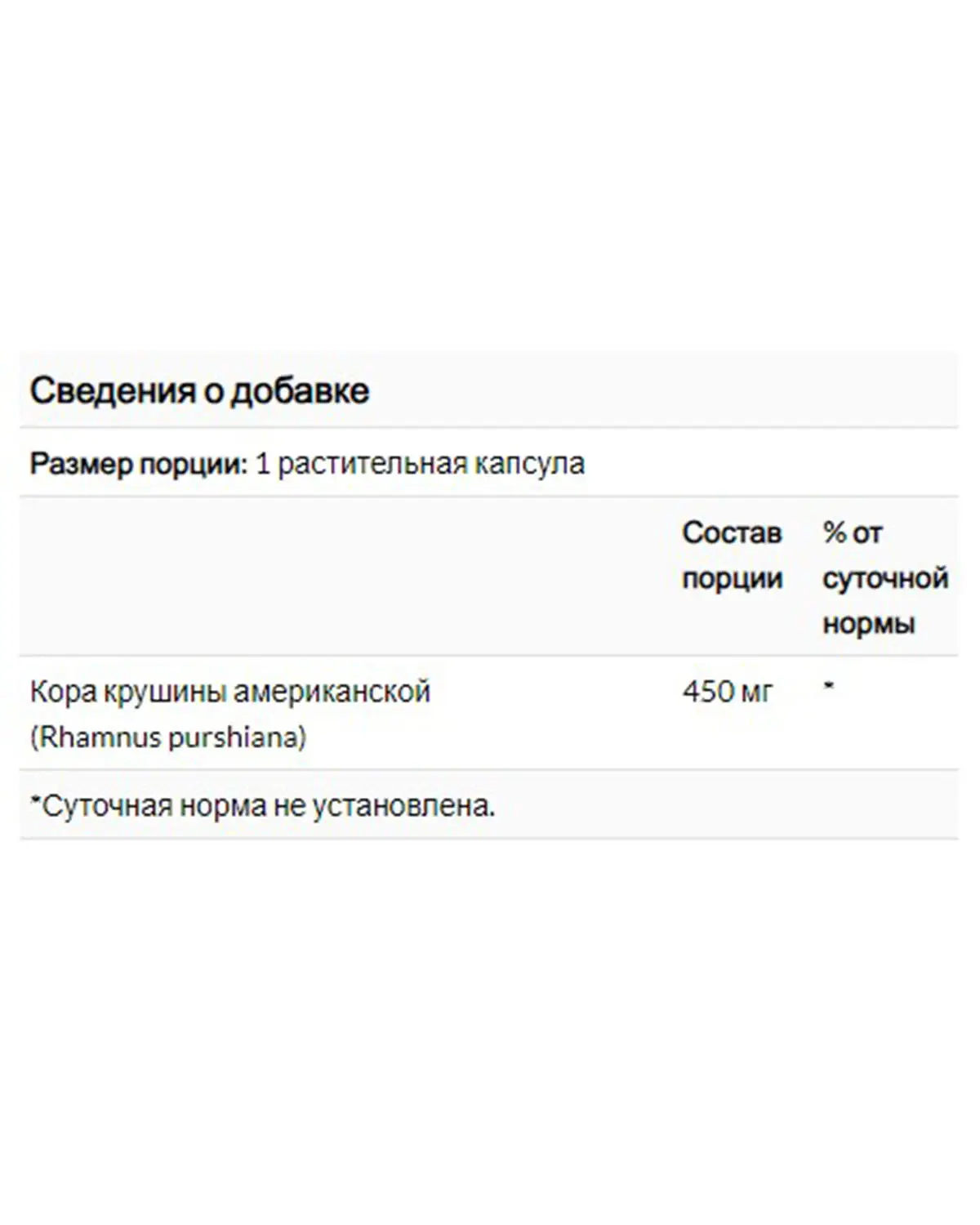980x1225 pixels.
Task: Click the '450 мг' amount value
Action: [727, 692]
